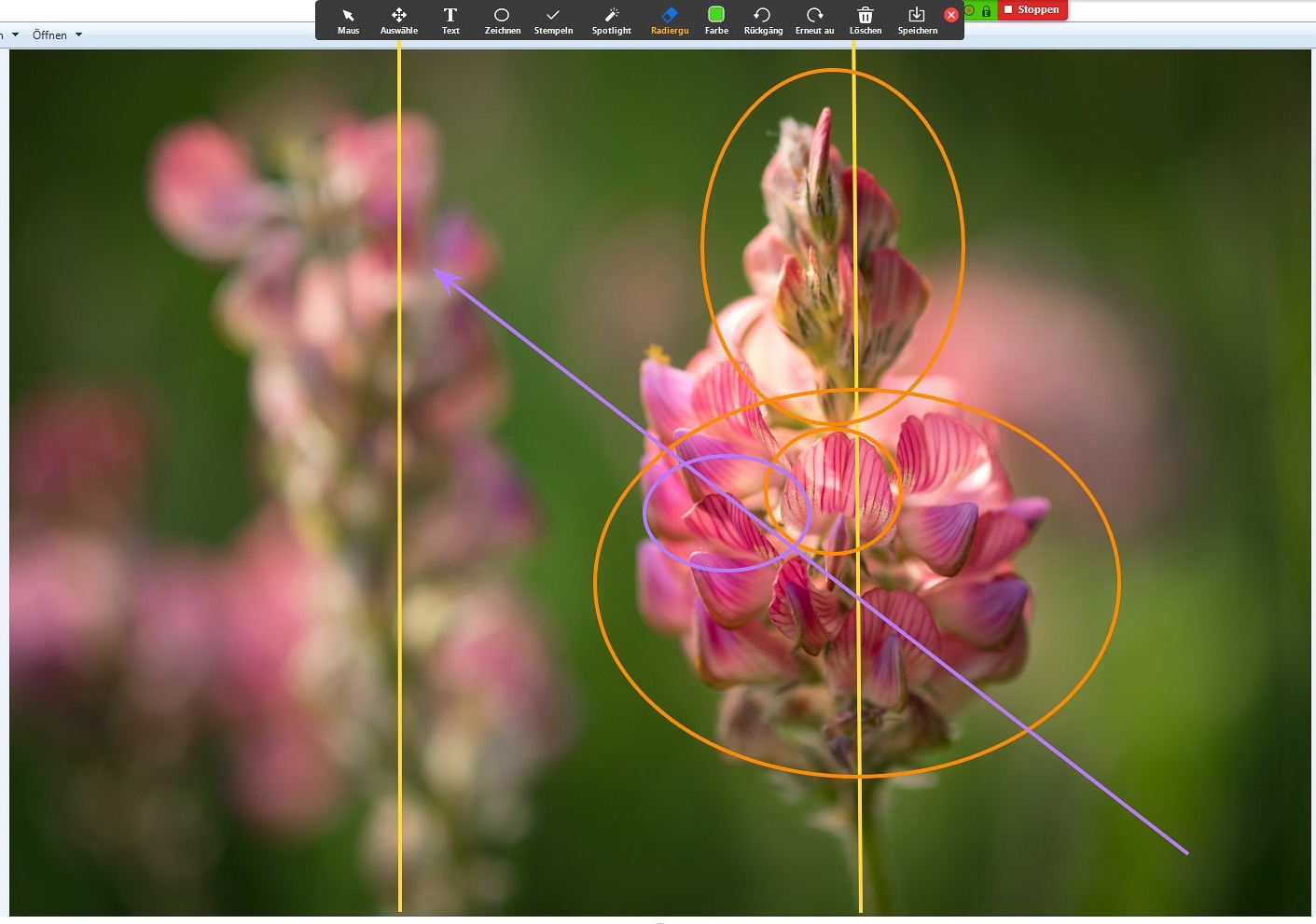Pick the Stempeln stamp tool
This screenshot has width=1316, height=924.
click(x=553, y=21)
